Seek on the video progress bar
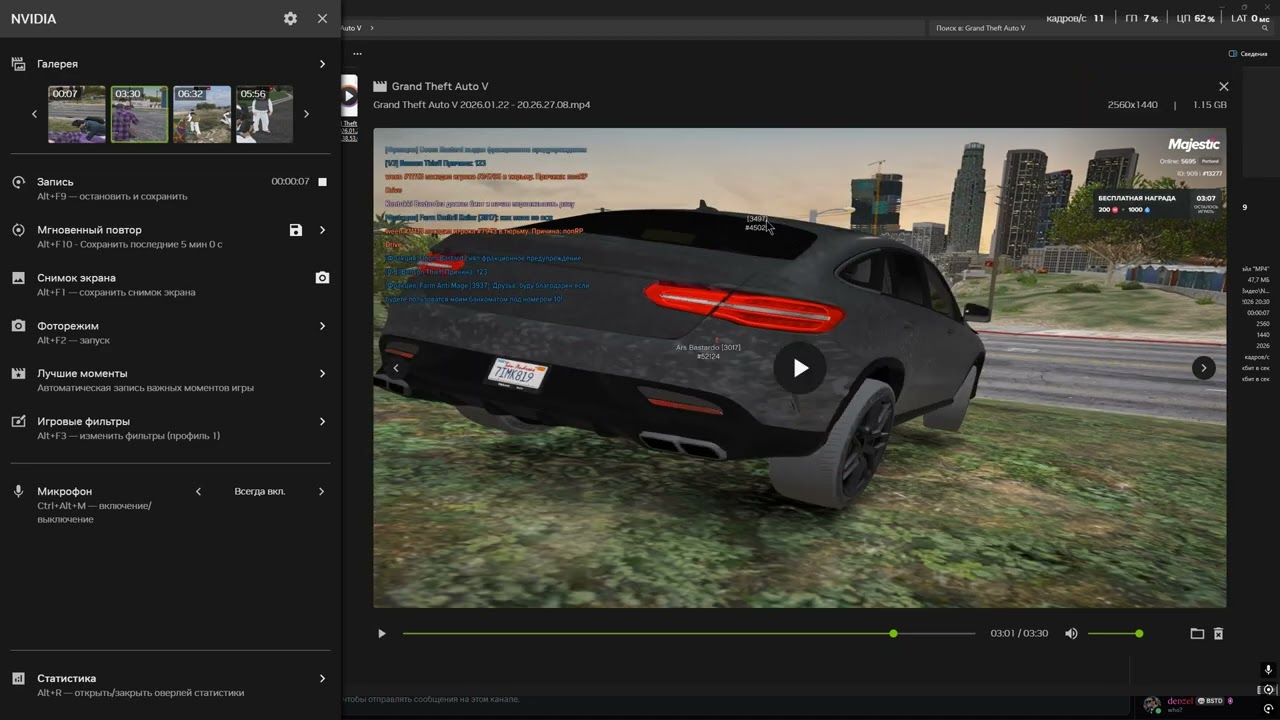The image size is (1280, 720). (x=689, y=634)
